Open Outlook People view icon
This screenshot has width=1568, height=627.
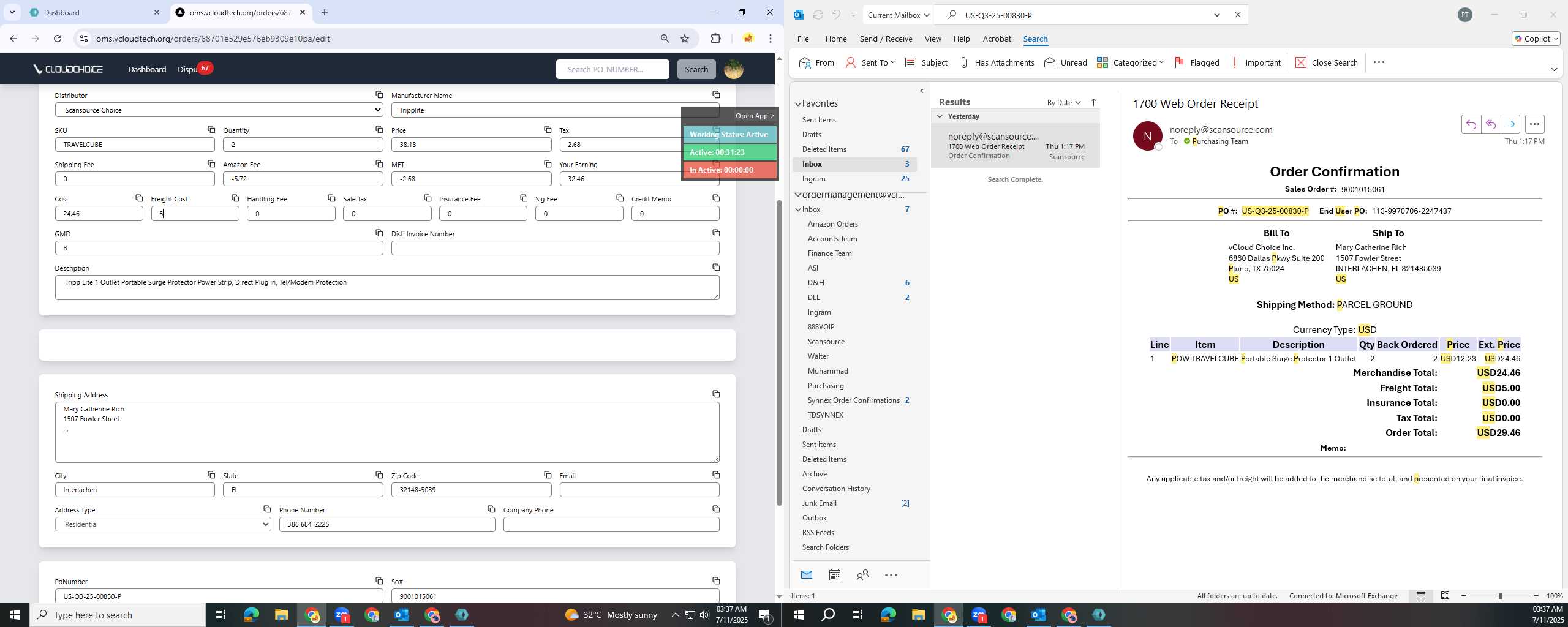click(x=862, y=575)
